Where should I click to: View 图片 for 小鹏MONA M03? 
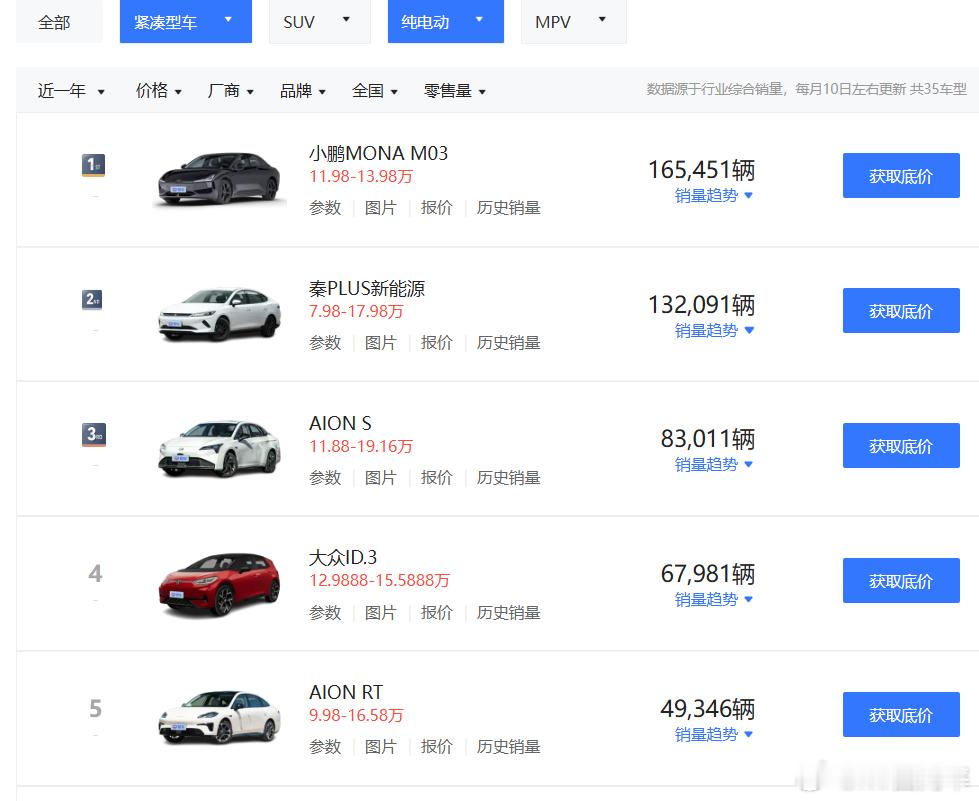[381, 208]
